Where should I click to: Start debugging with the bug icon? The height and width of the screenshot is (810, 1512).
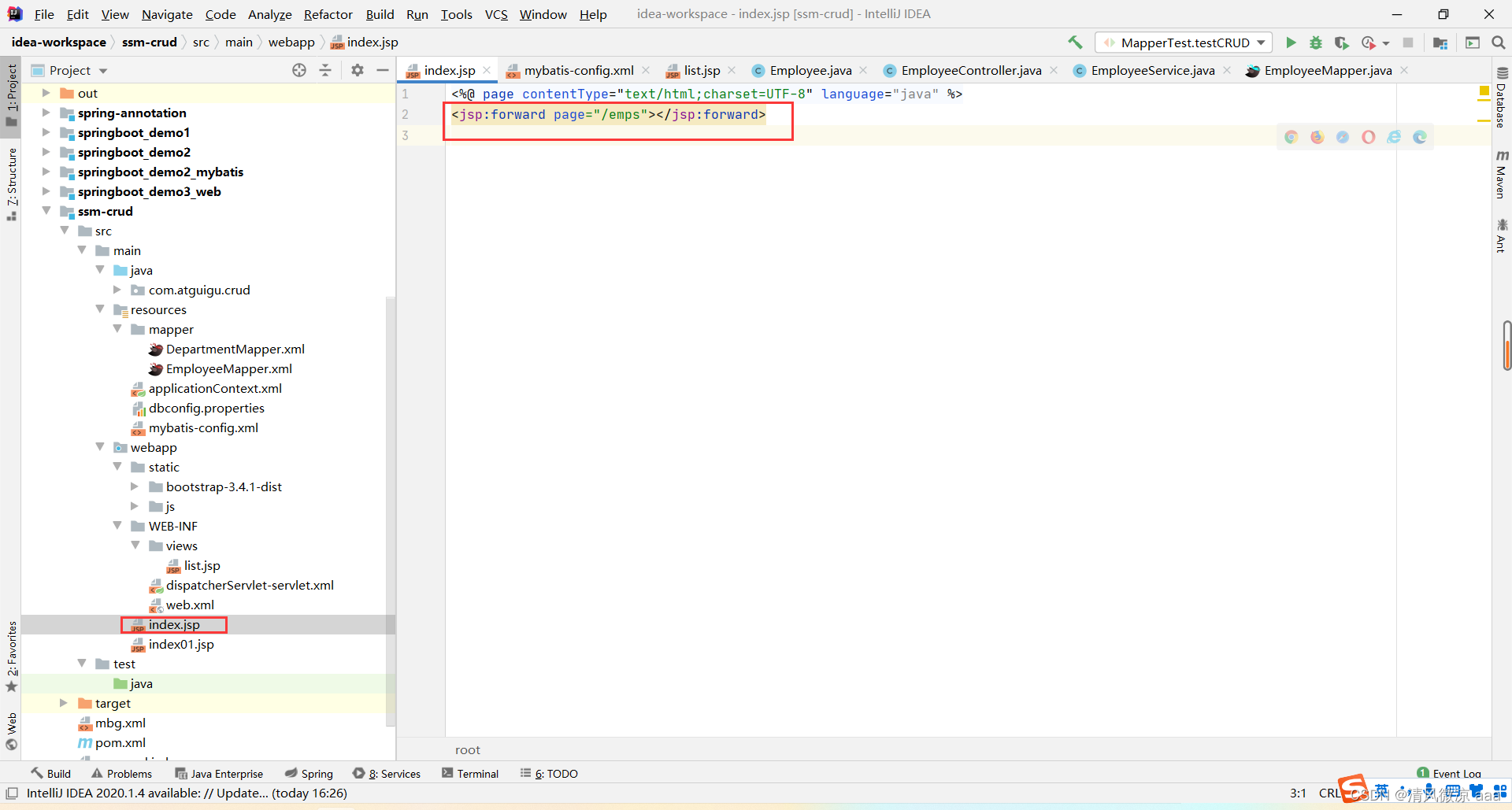coord(1316,43)
